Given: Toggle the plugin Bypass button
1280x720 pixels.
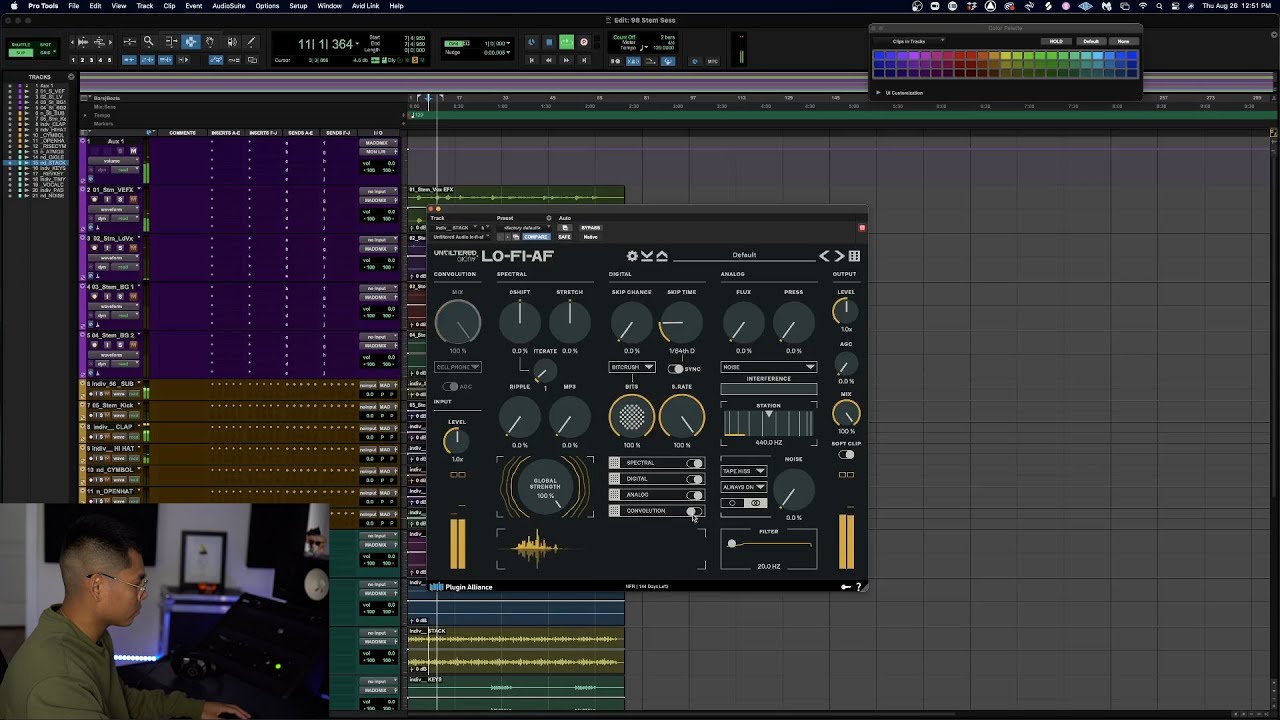Looking at the screenshot, I should coord(590,228).
